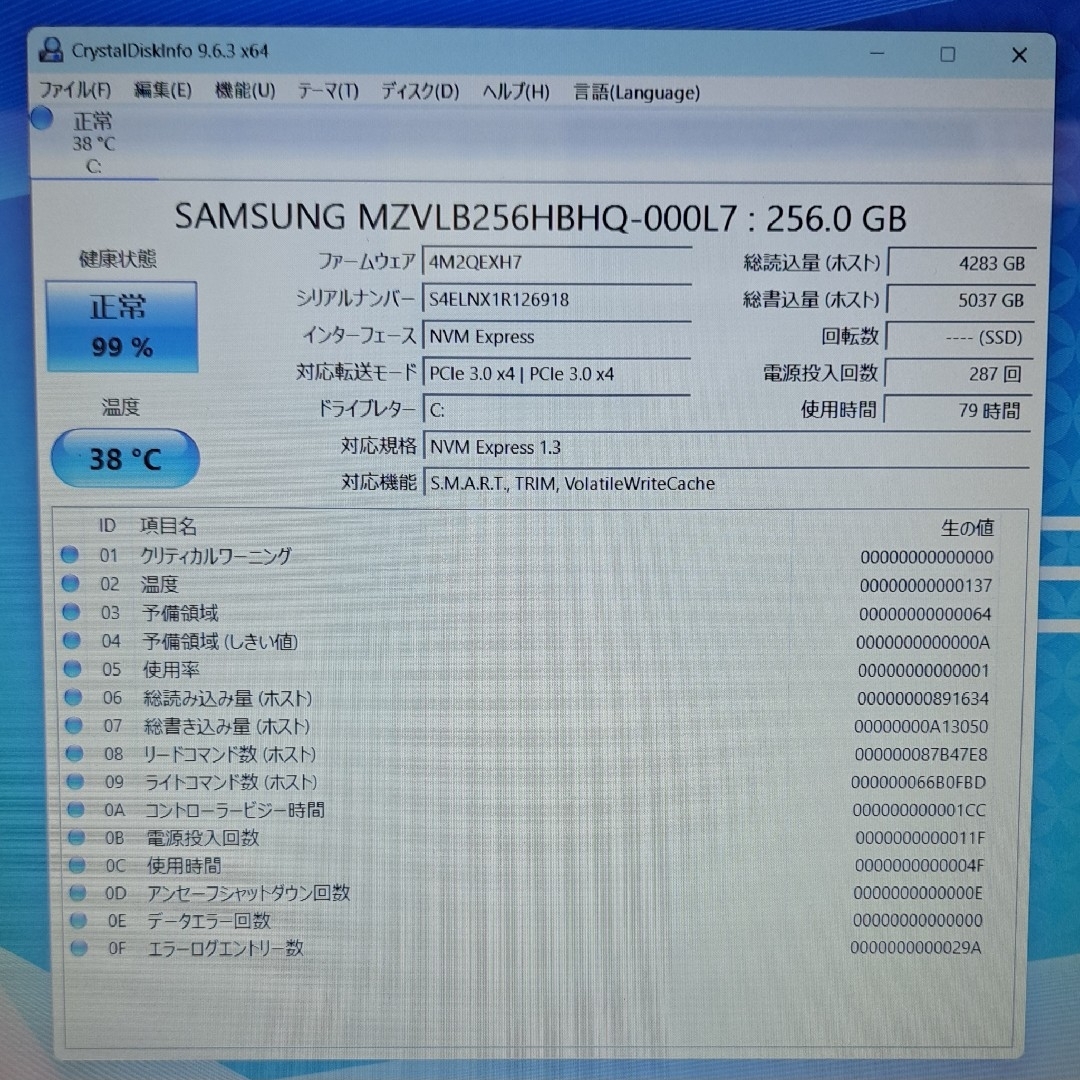Image resolution: width=1080 pixels, height=1080 pixels.
Task: Click status icon of row 04 予備領域 (しきい値)
Action: click(72, 641)
